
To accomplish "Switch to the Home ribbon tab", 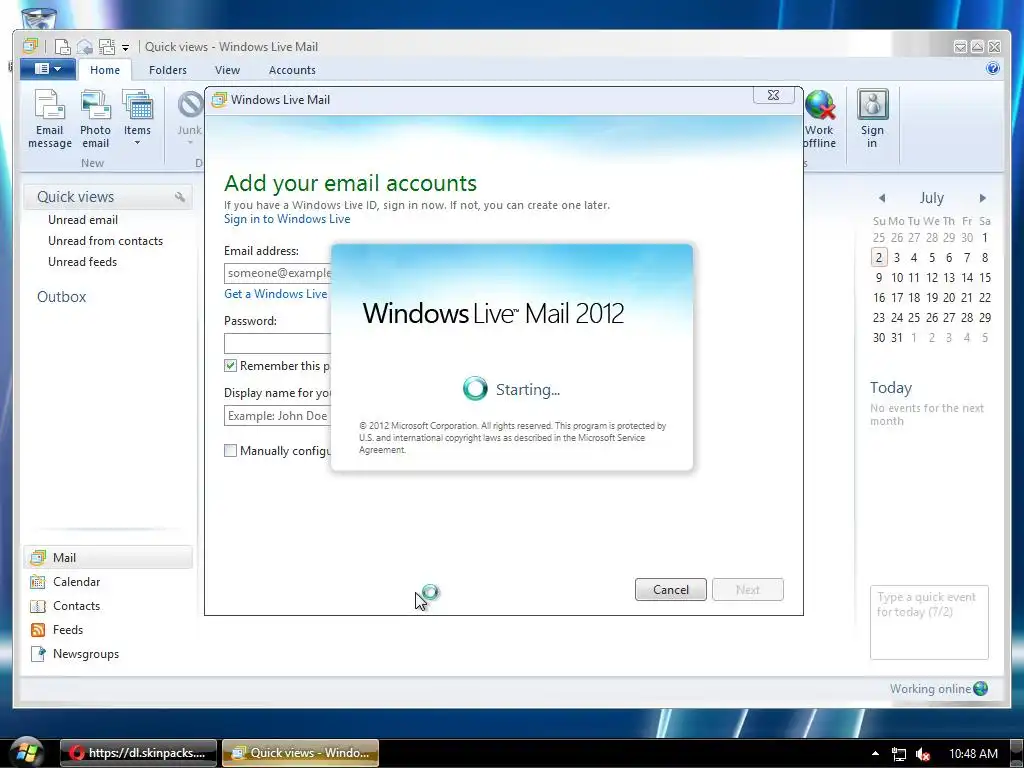I will pyautogui.click(x=104, y=70).
